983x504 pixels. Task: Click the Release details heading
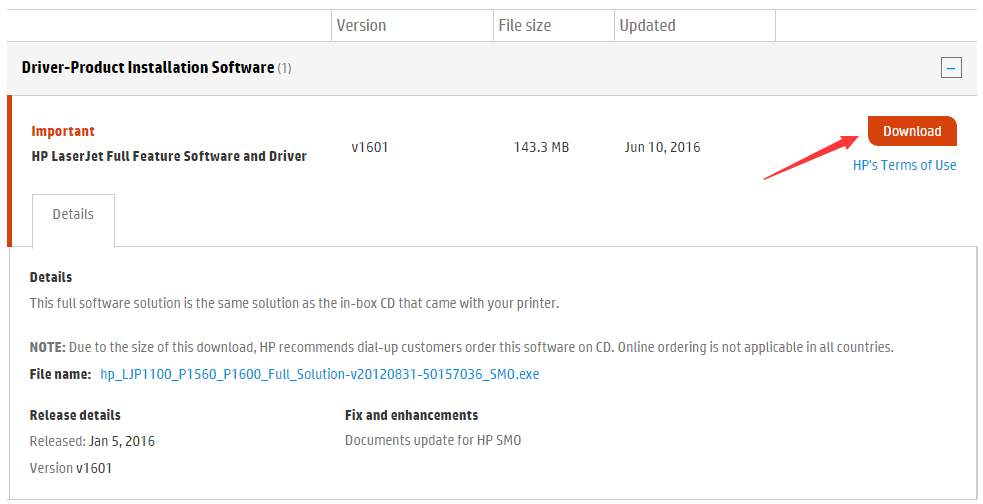[x=75, y=415]
